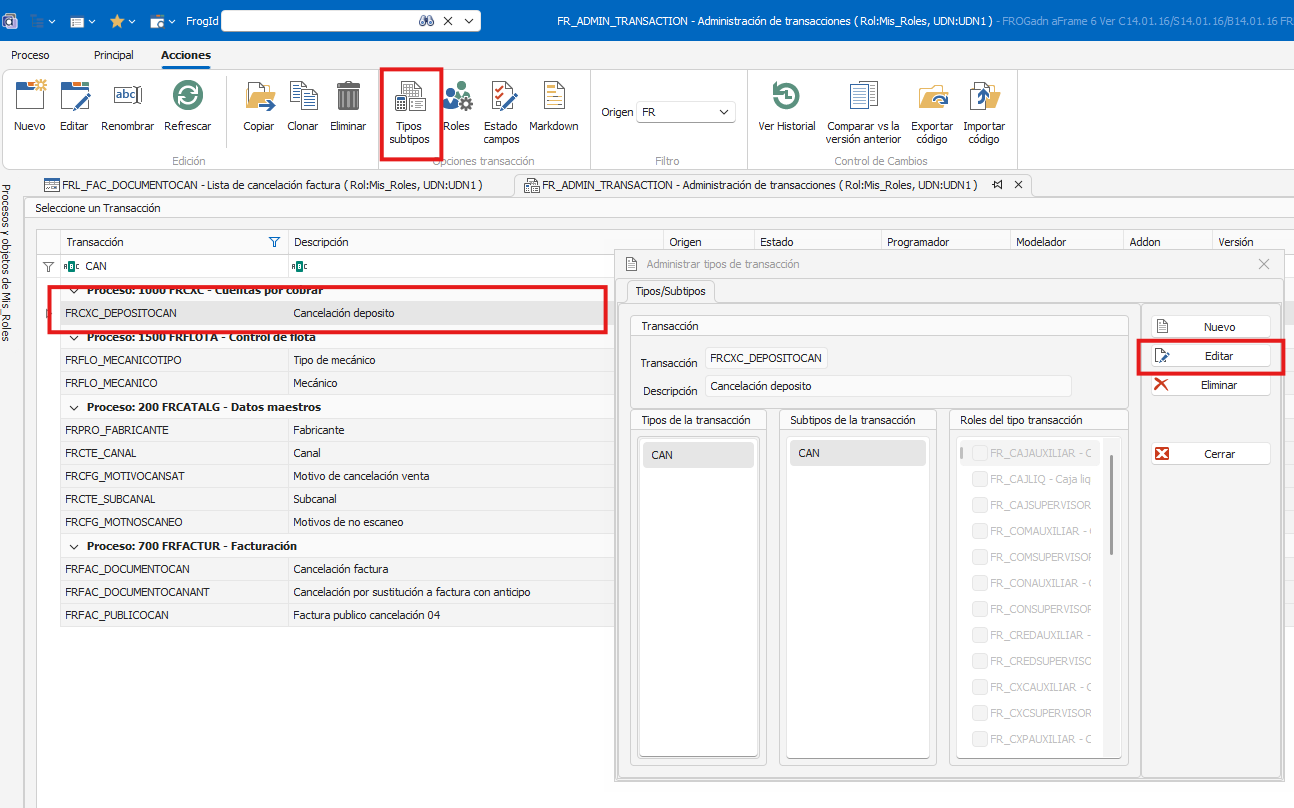This screenshot has height=808, width=1294.
Task: Click the Markdown ribbon icon
Action: [x=553, y=98]
